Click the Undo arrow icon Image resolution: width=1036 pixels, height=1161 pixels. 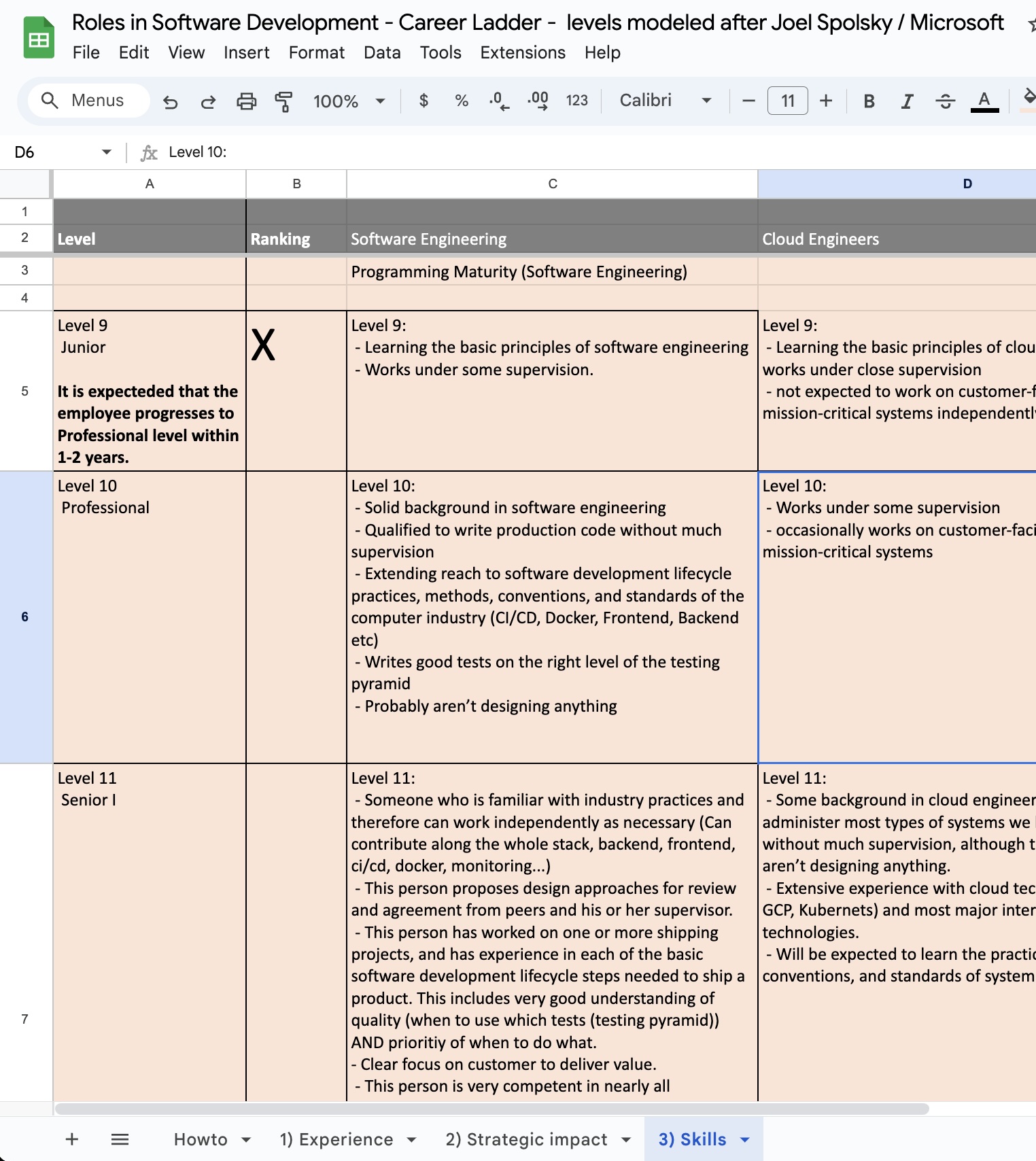[x=170, y=101]
